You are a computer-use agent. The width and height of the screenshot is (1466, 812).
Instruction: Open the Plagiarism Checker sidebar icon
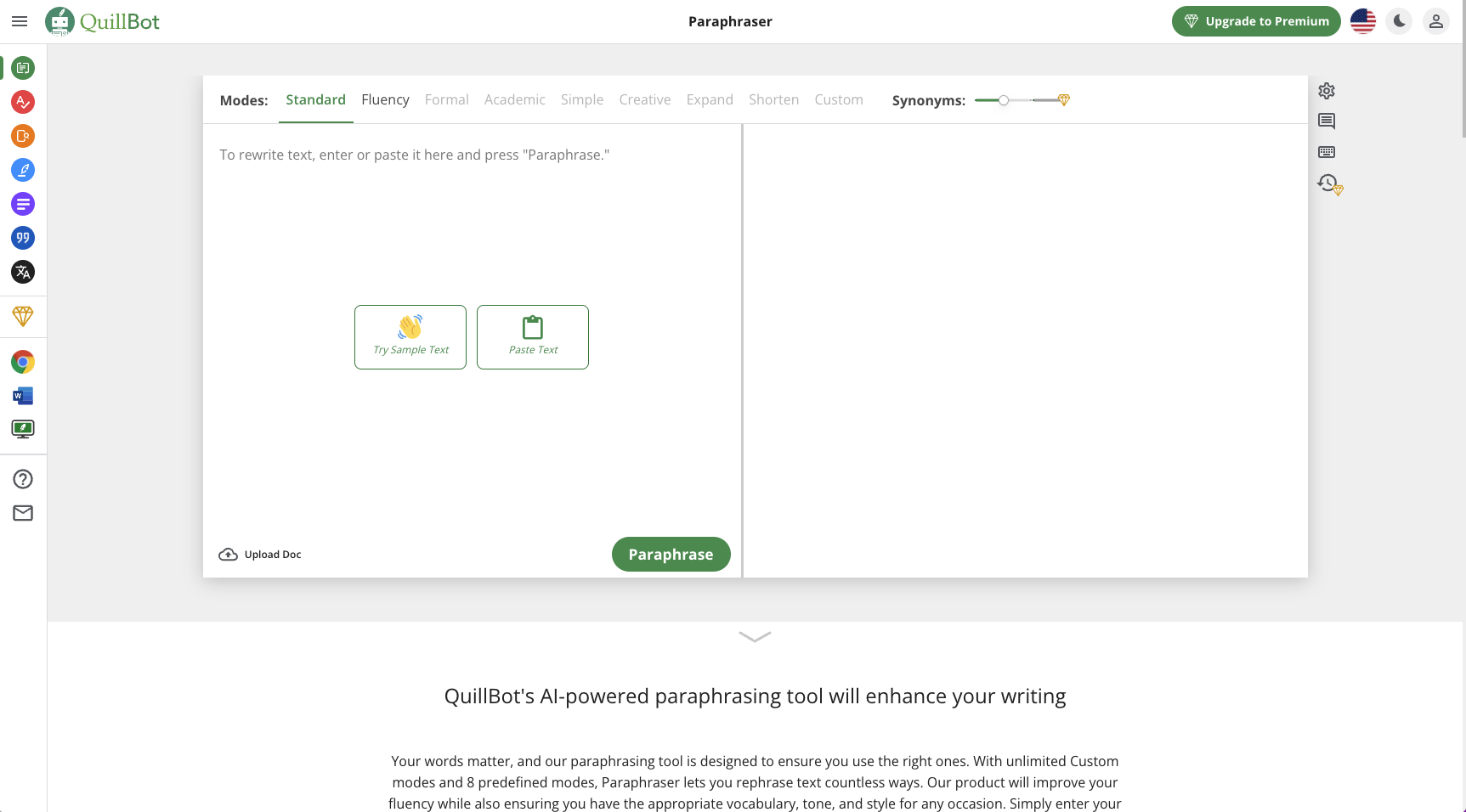coord(23,136)
